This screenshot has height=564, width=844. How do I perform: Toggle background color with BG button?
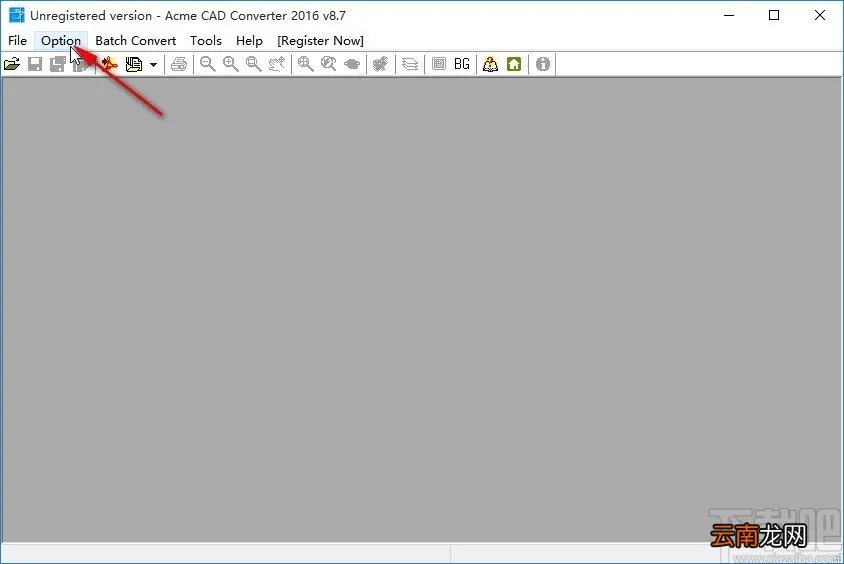461,64
